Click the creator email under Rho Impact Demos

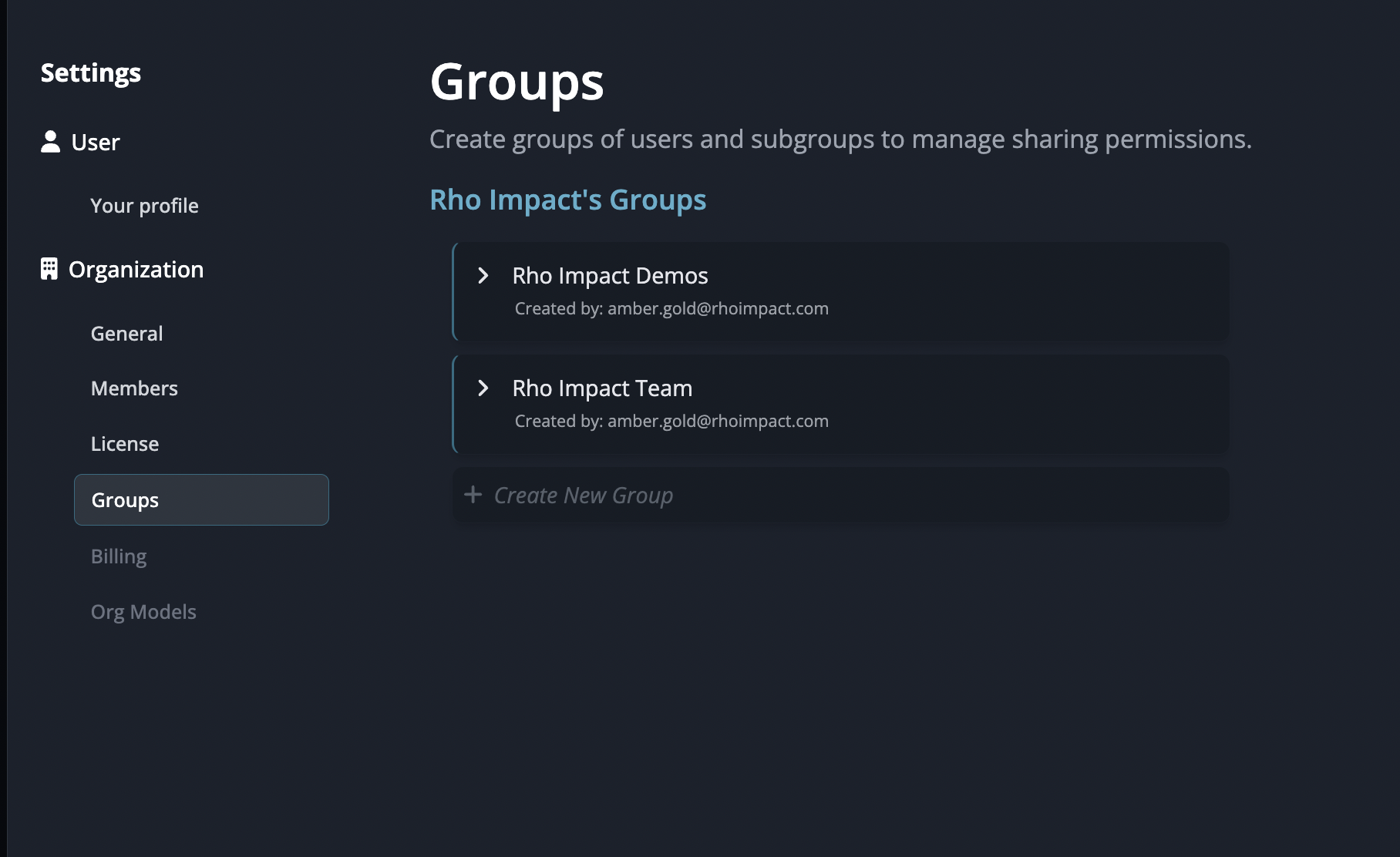click(717, 309)
